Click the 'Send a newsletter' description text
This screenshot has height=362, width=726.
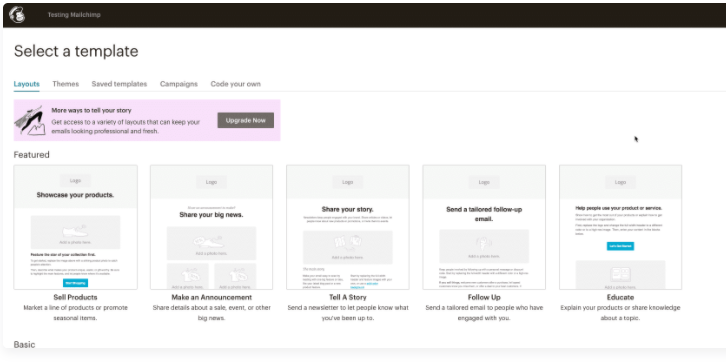(348, 313)
